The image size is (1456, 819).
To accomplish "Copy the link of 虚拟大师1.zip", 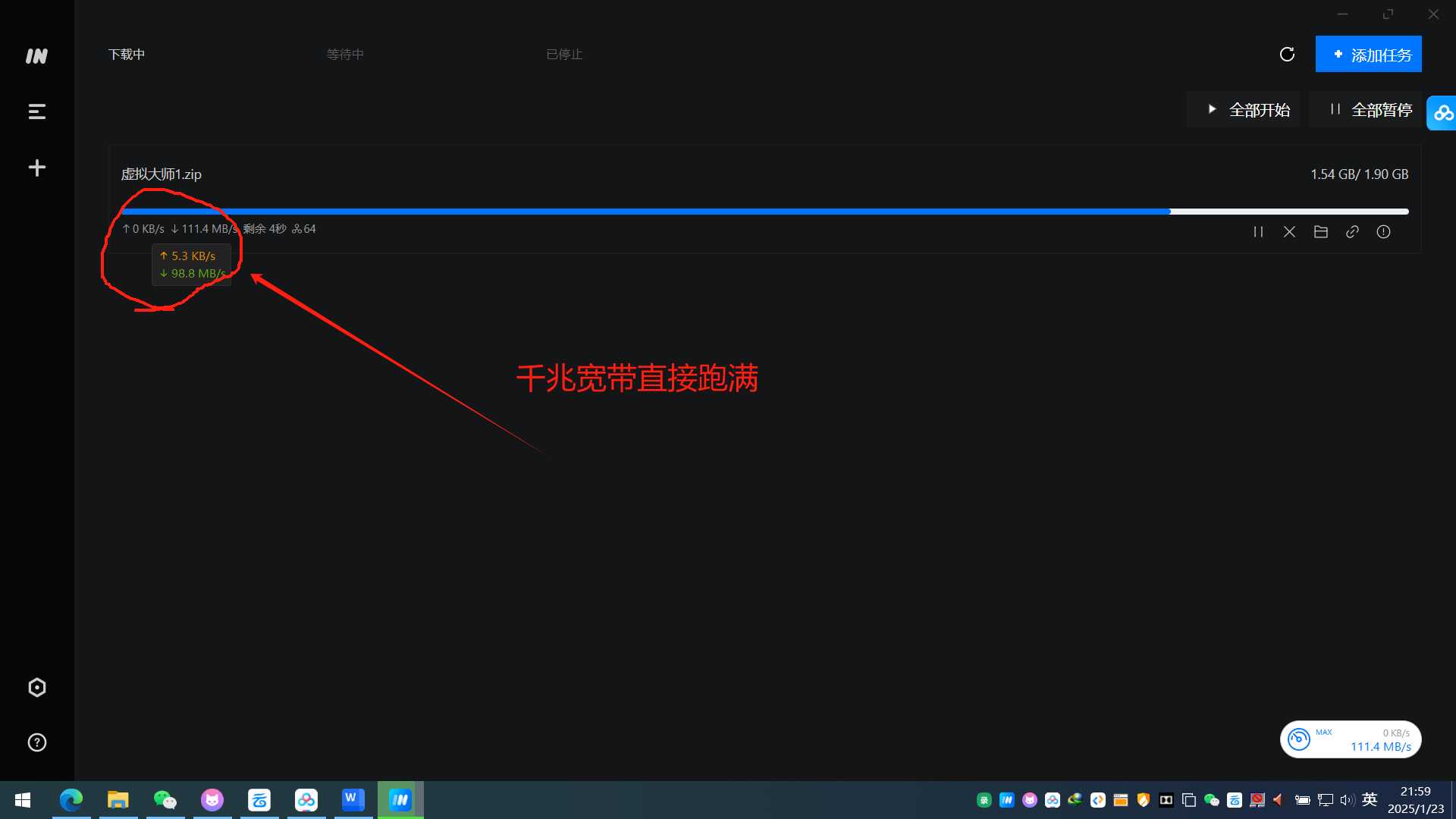I will click(1352, 232).
